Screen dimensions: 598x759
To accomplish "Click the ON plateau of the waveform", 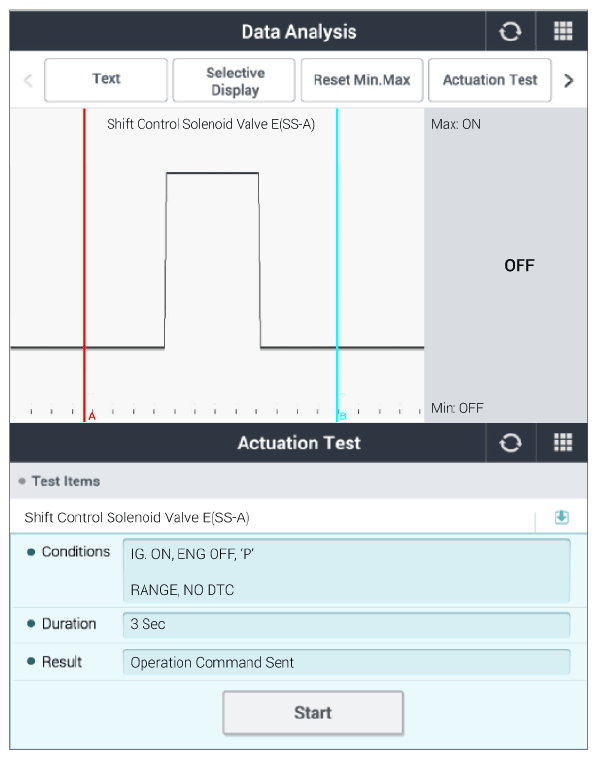I will coord(212,173).
